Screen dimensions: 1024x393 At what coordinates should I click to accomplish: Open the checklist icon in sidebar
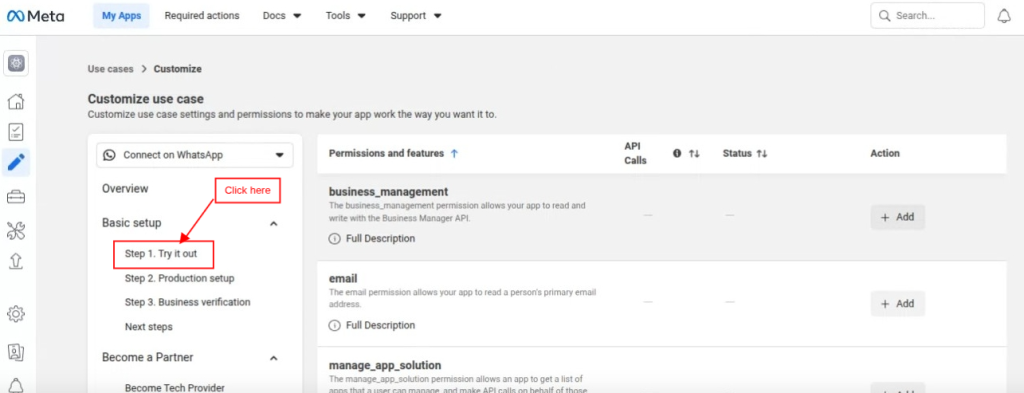[16, 132]
